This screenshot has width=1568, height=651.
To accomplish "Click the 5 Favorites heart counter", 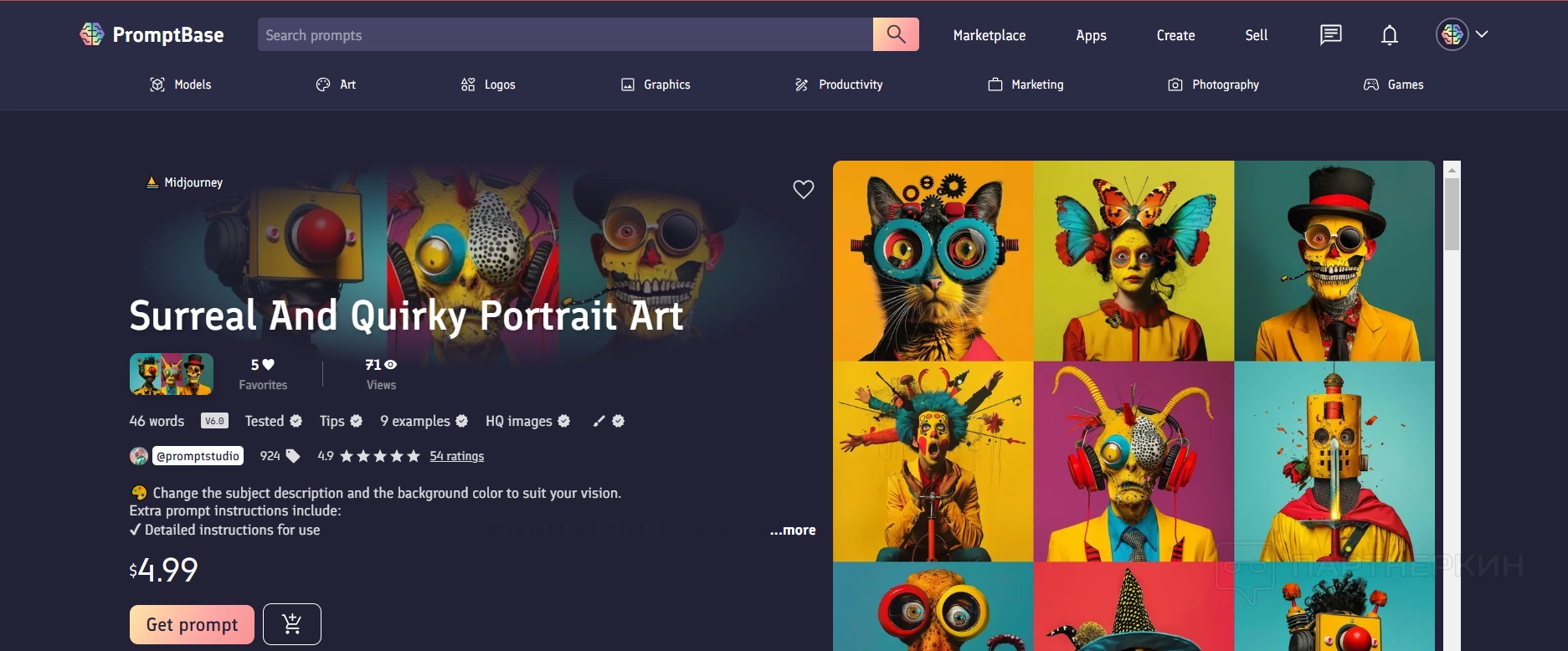I will tap(263, 365).
